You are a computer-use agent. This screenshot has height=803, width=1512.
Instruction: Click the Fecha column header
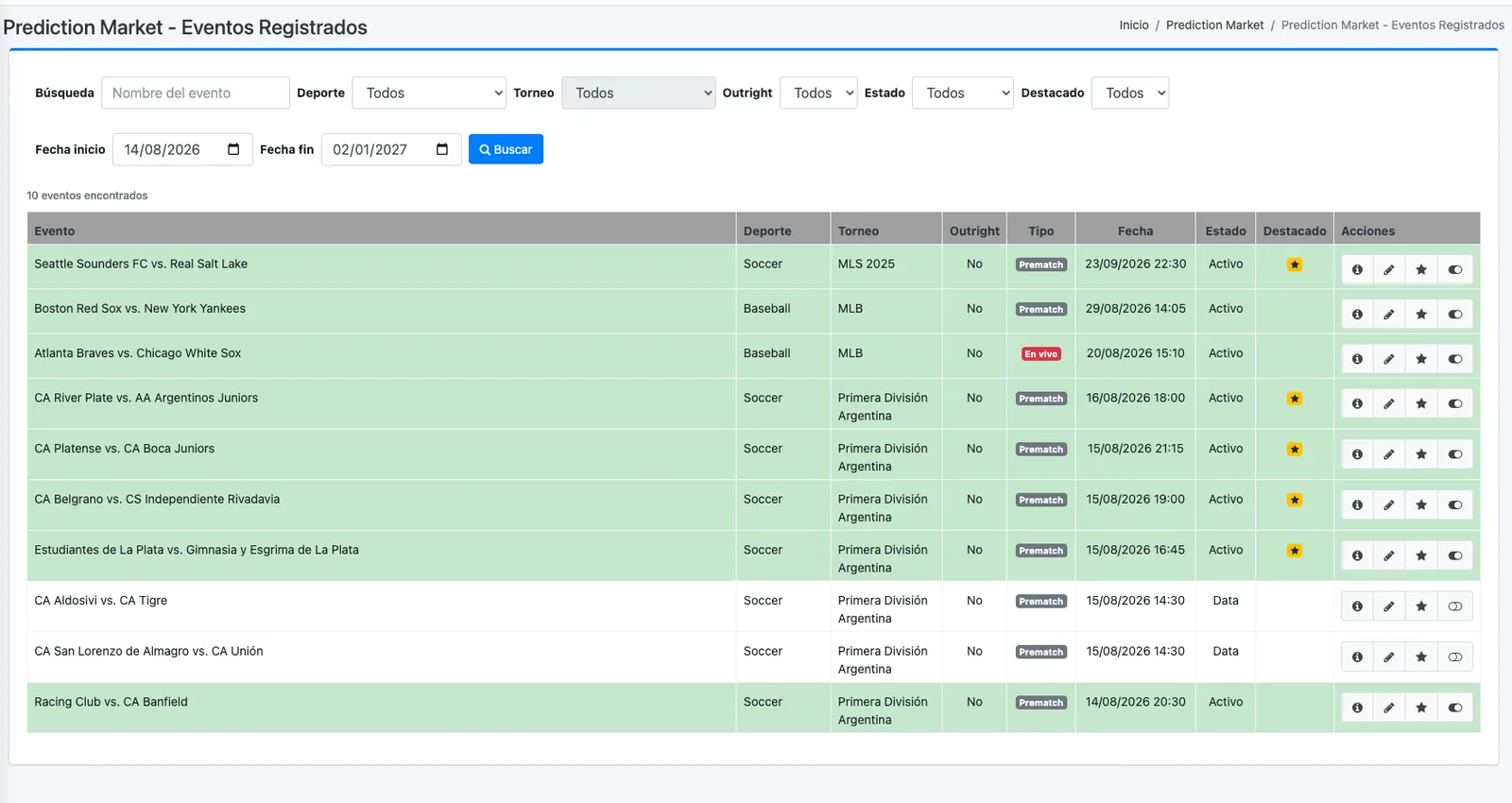pyautogui.click(x=1135, y=231)
